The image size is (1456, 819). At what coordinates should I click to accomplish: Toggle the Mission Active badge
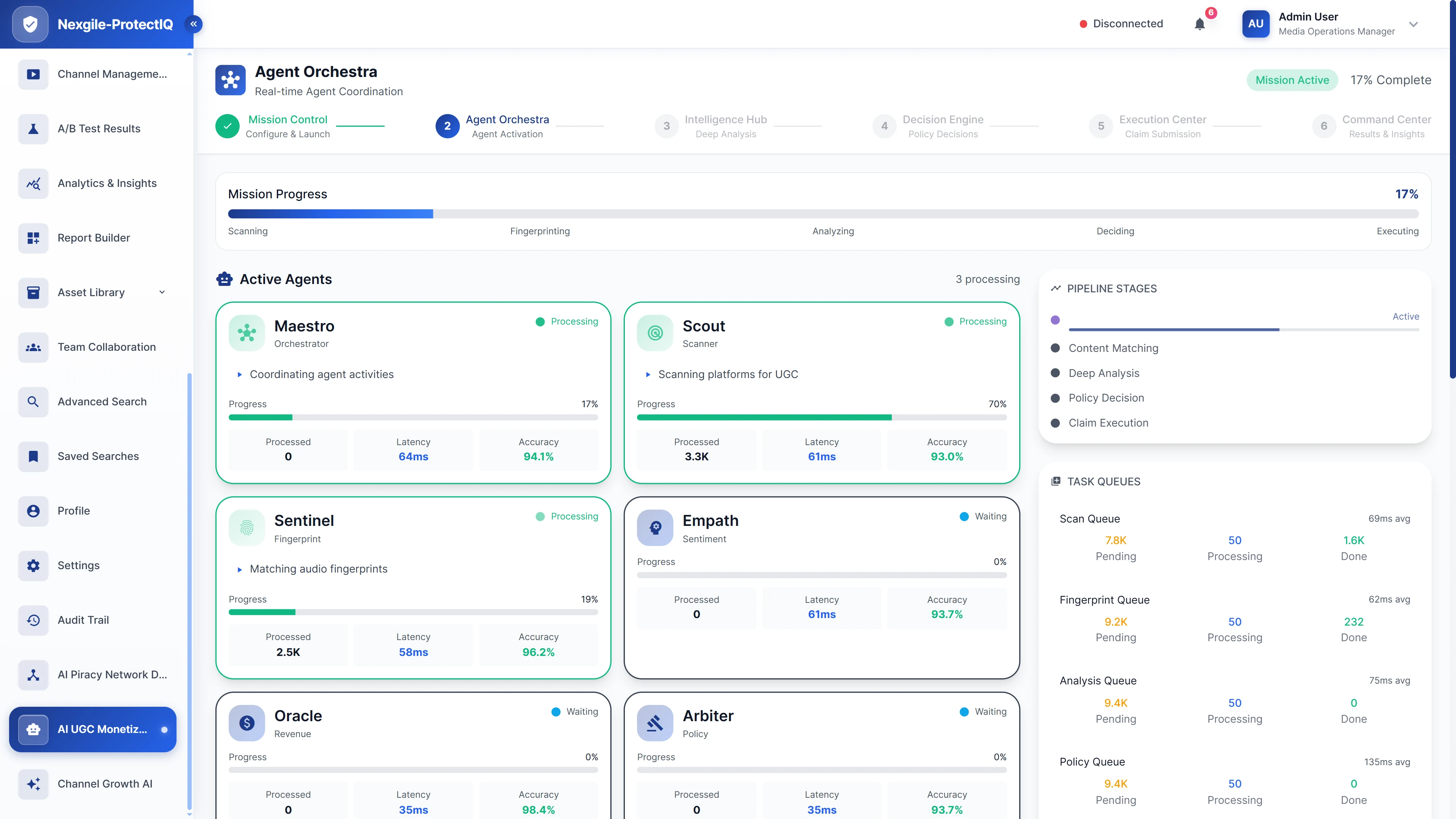coord(1292,80)
